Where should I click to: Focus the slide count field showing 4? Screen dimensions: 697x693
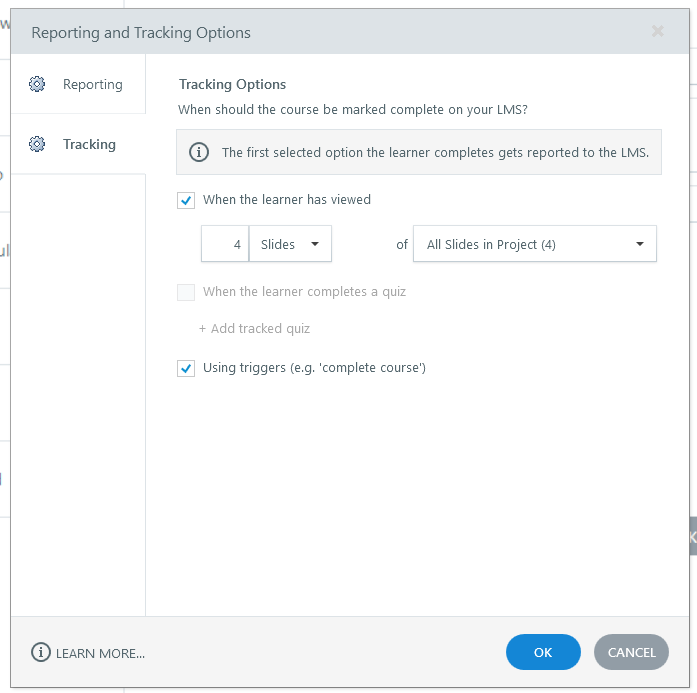click(x=225, y=244)
